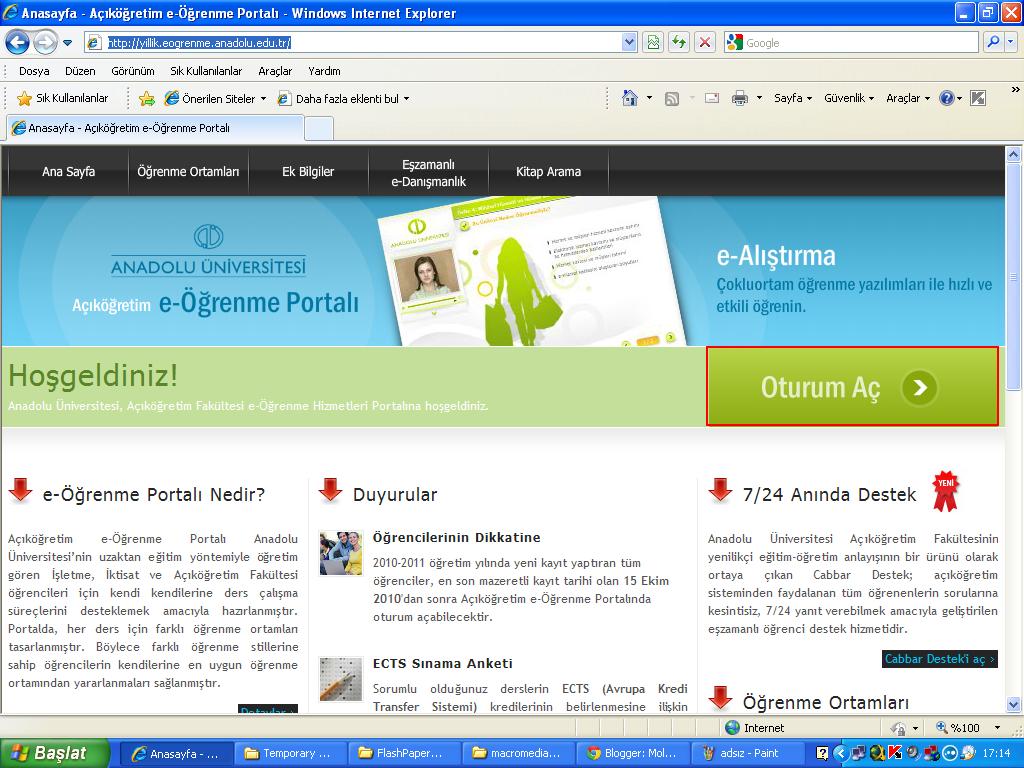Switch to FlashPaper taskbar button

click(x=404, y=753)
